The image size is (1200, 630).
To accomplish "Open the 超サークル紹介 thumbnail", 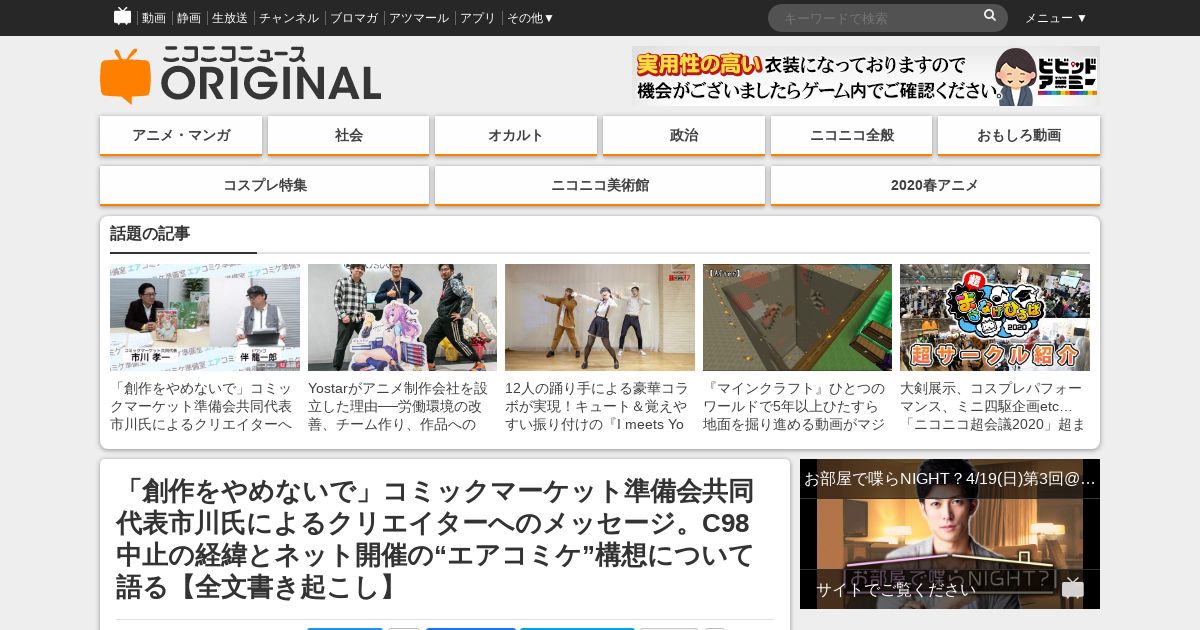I will 995,317.
